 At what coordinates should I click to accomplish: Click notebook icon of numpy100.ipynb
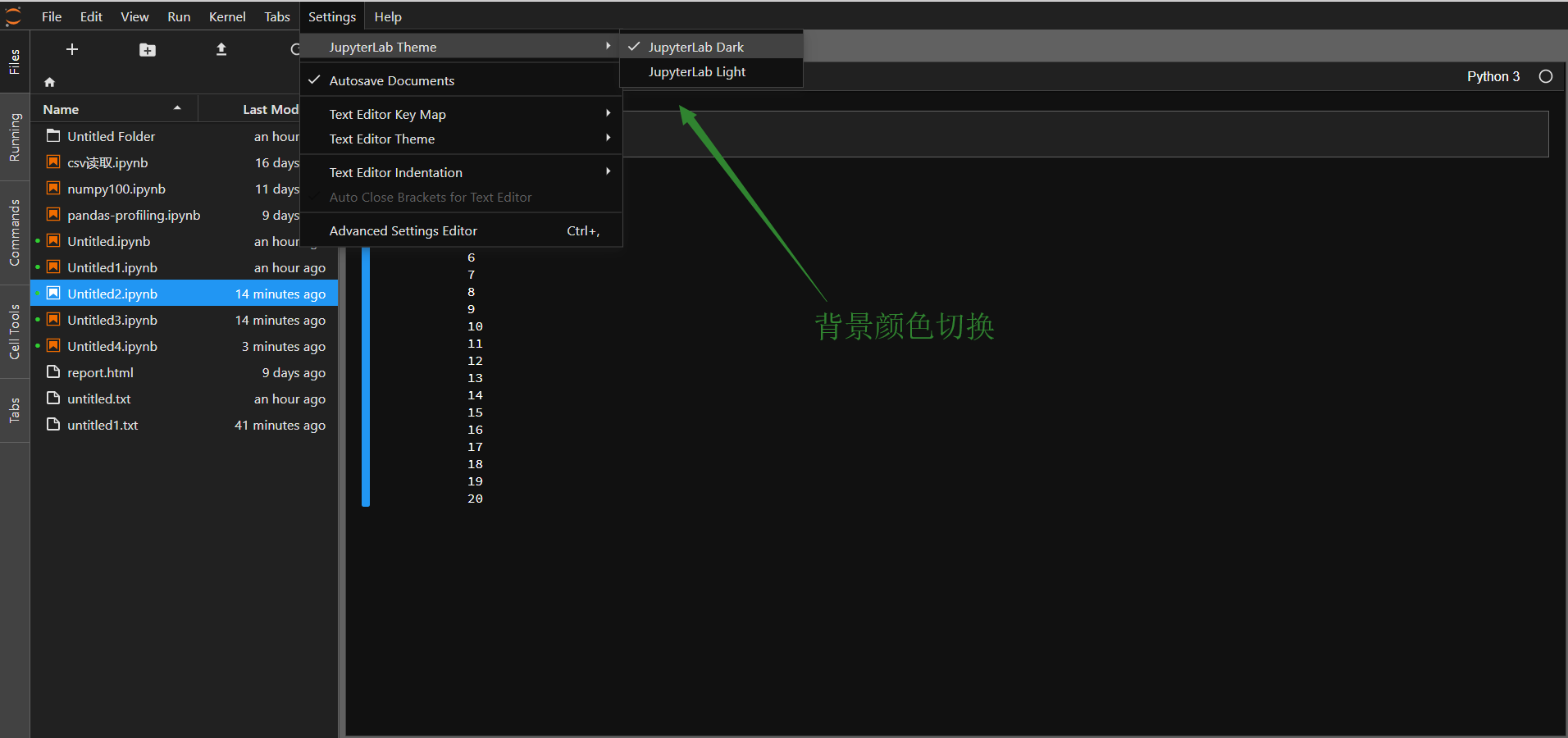pyautogui.click(x=53, y=188)
